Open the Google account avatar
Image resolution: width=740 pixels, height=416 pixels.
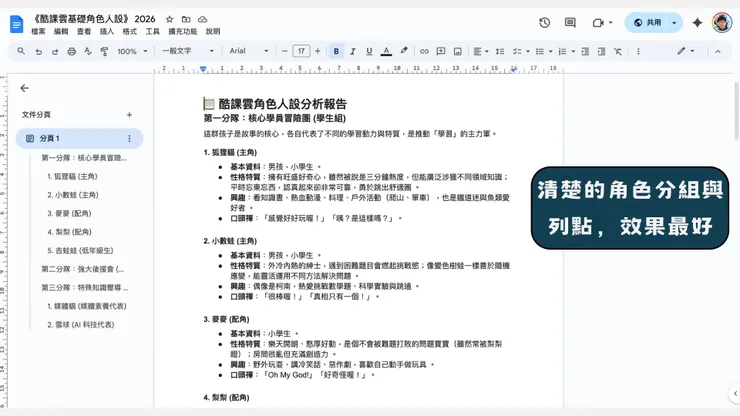point(722,23)
